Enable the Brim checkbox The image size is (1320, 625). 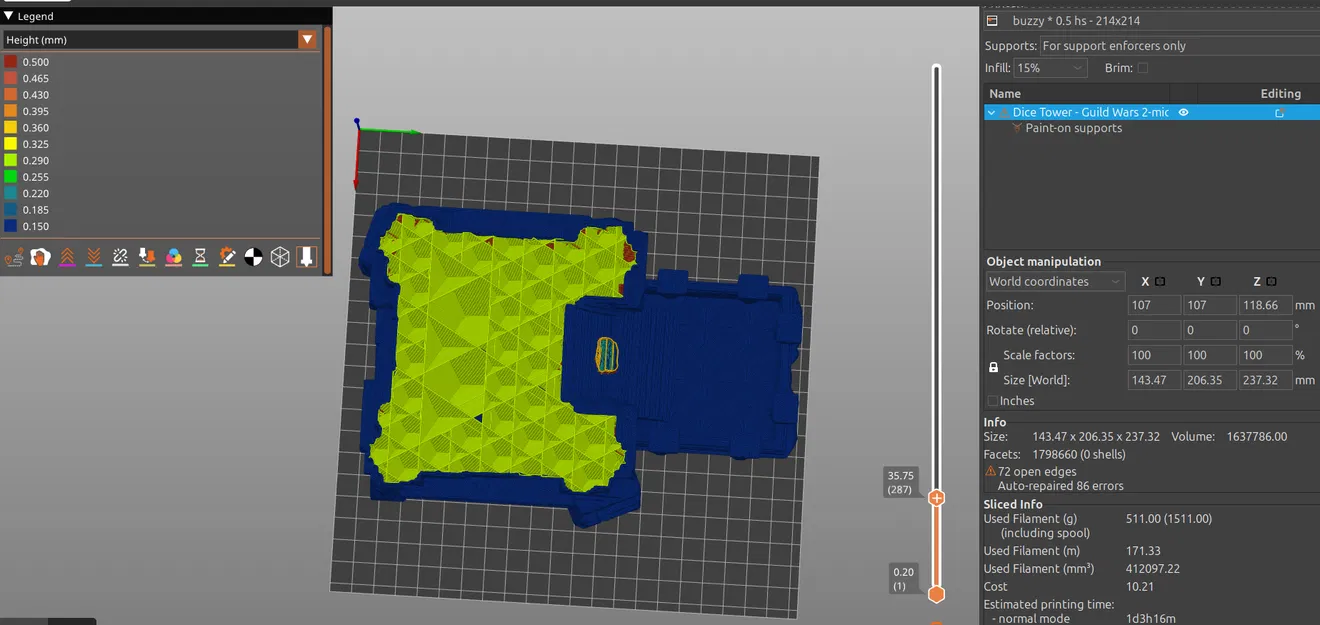click(x=1143, y=68)
